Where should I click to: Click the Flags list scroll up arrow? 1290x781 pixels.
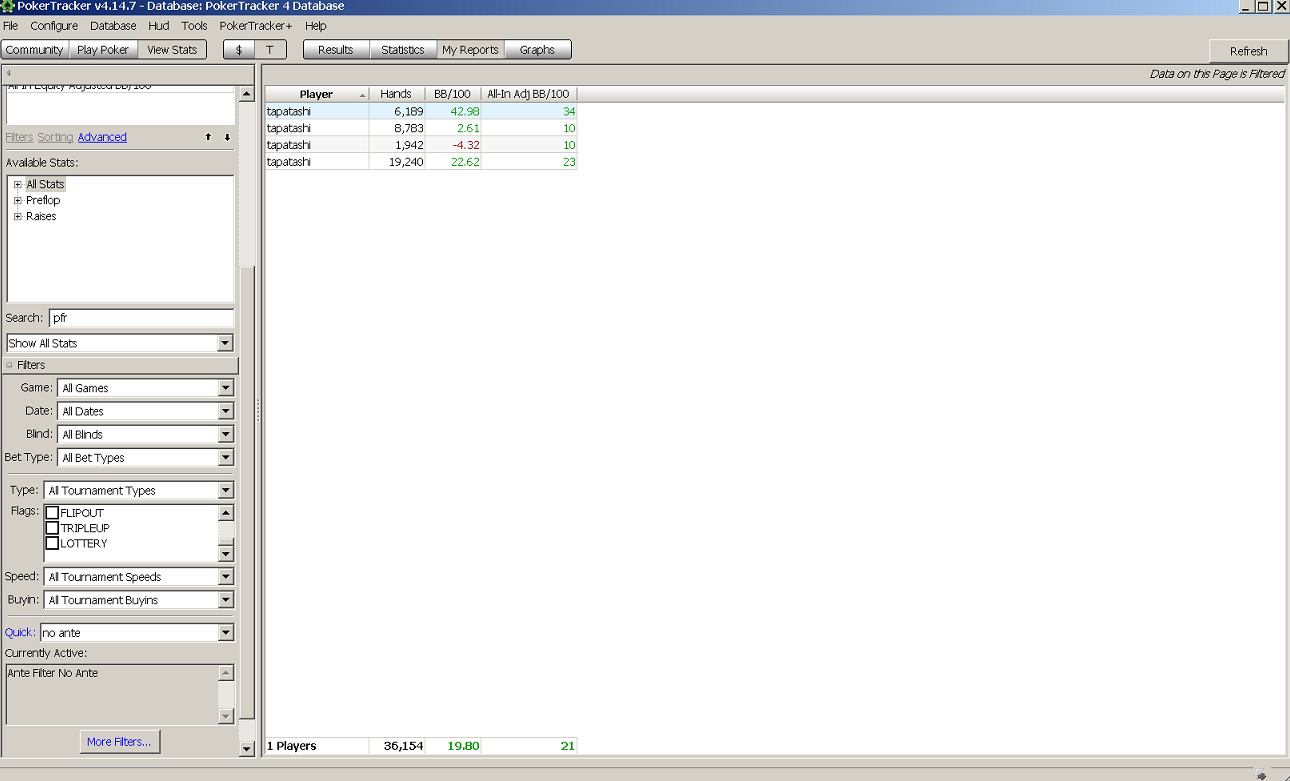click(226, 513)
